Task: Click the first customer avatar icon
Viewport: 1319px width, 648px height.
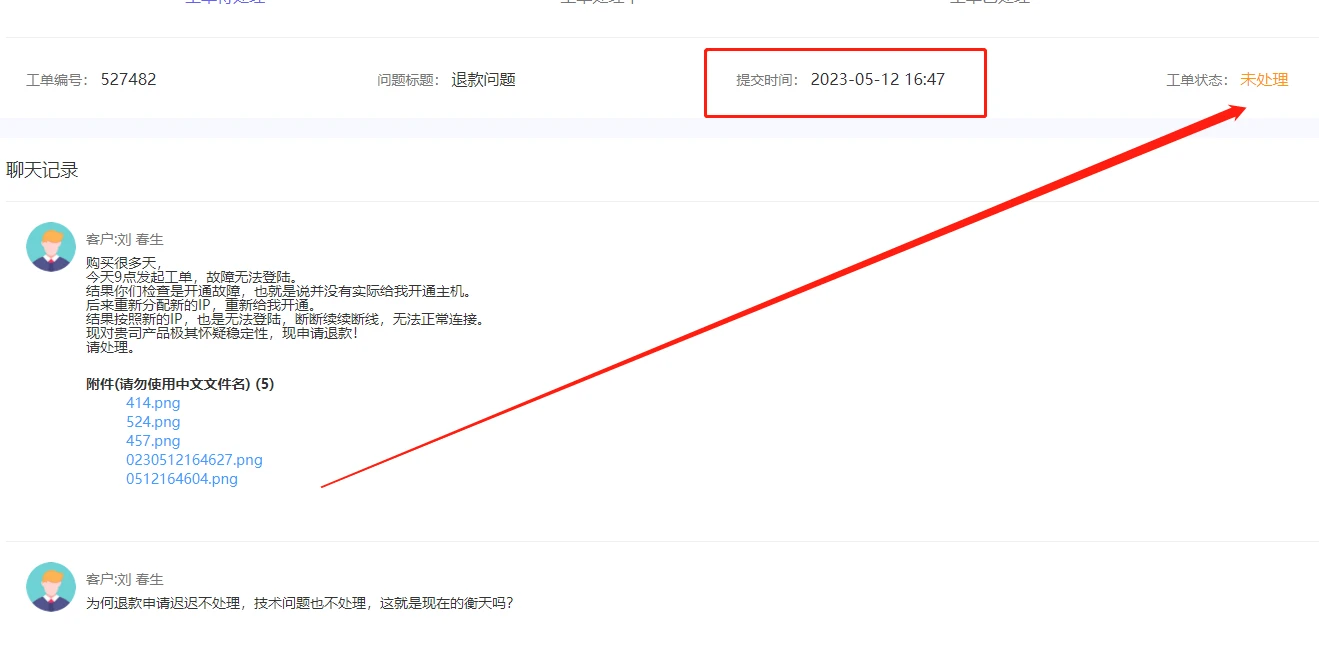Action: click(51, 247)
